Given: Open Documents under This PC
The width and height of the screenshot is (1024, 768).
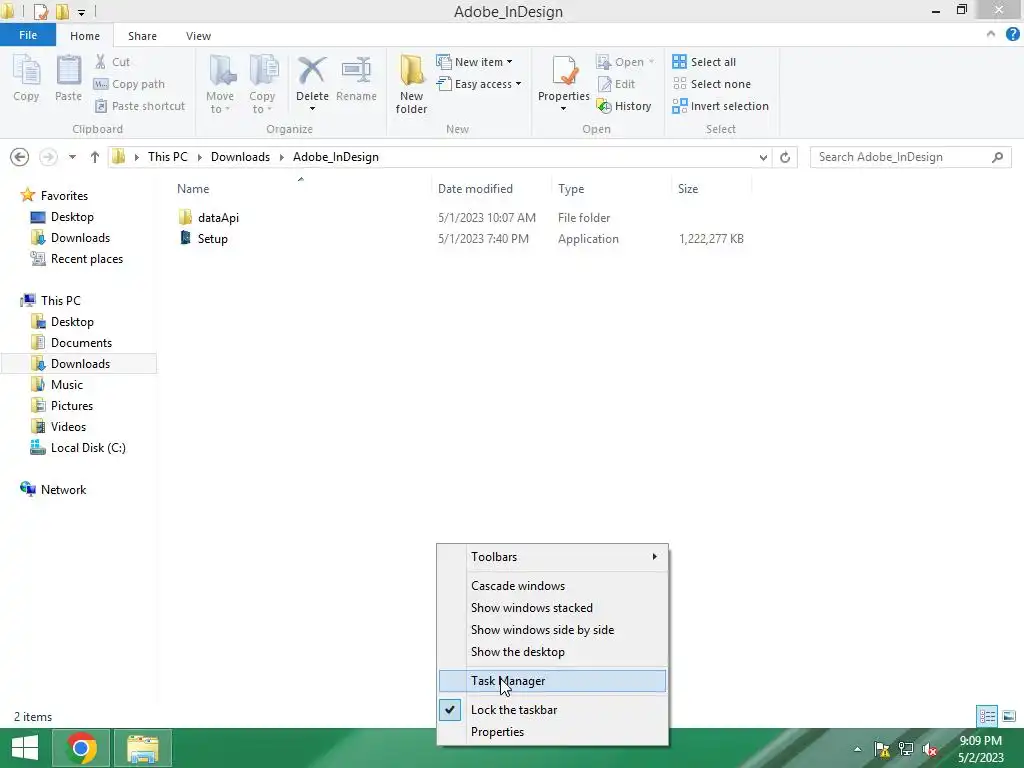Looking at the screenshot, I should [x=72, y=343].
